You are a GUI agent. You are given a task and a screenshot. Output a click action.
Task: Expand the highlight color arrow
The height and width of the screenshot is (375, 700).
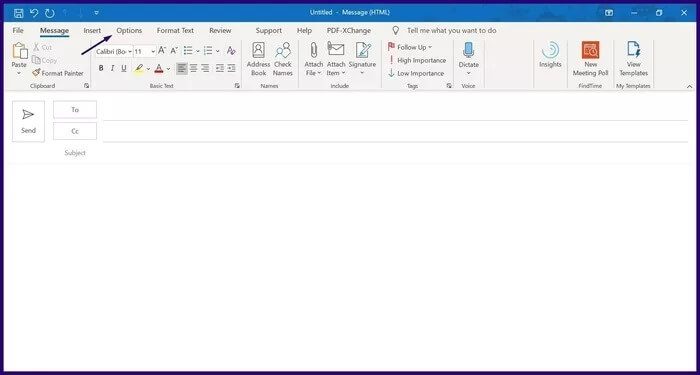[149, 69]
